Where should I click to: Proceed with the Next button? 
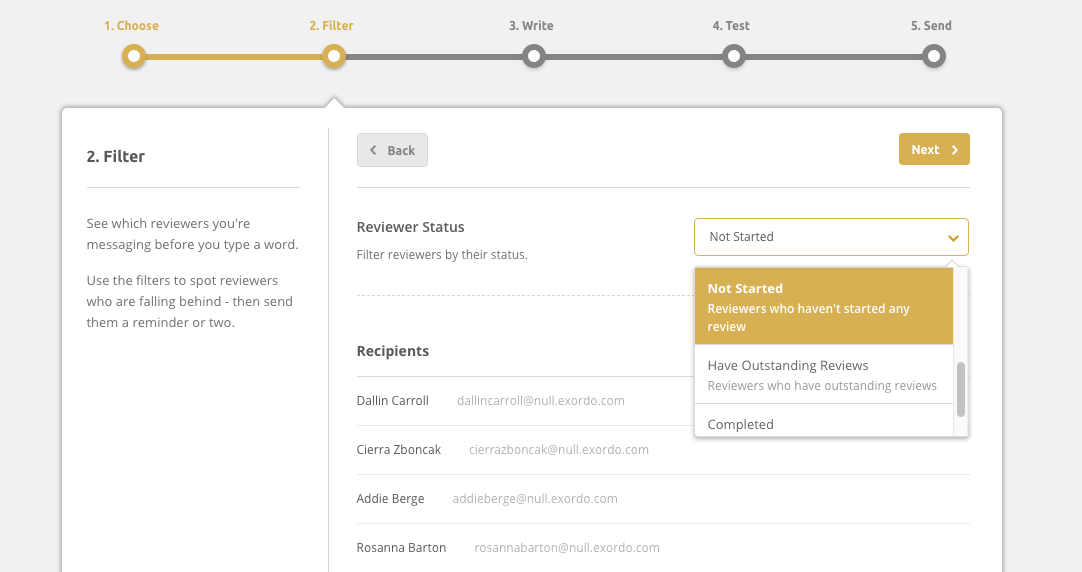(x=934, y=149)
